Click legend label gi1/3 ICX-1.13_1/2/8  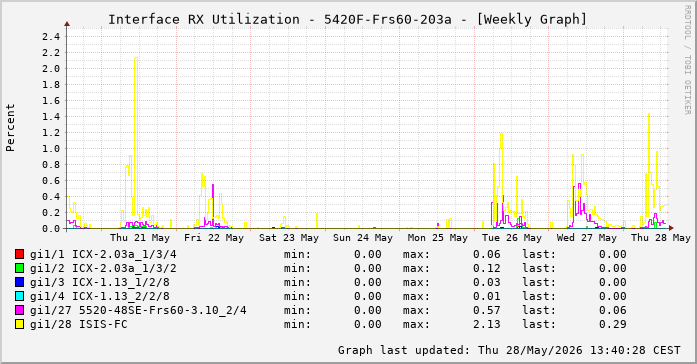(x=100, y=282)
